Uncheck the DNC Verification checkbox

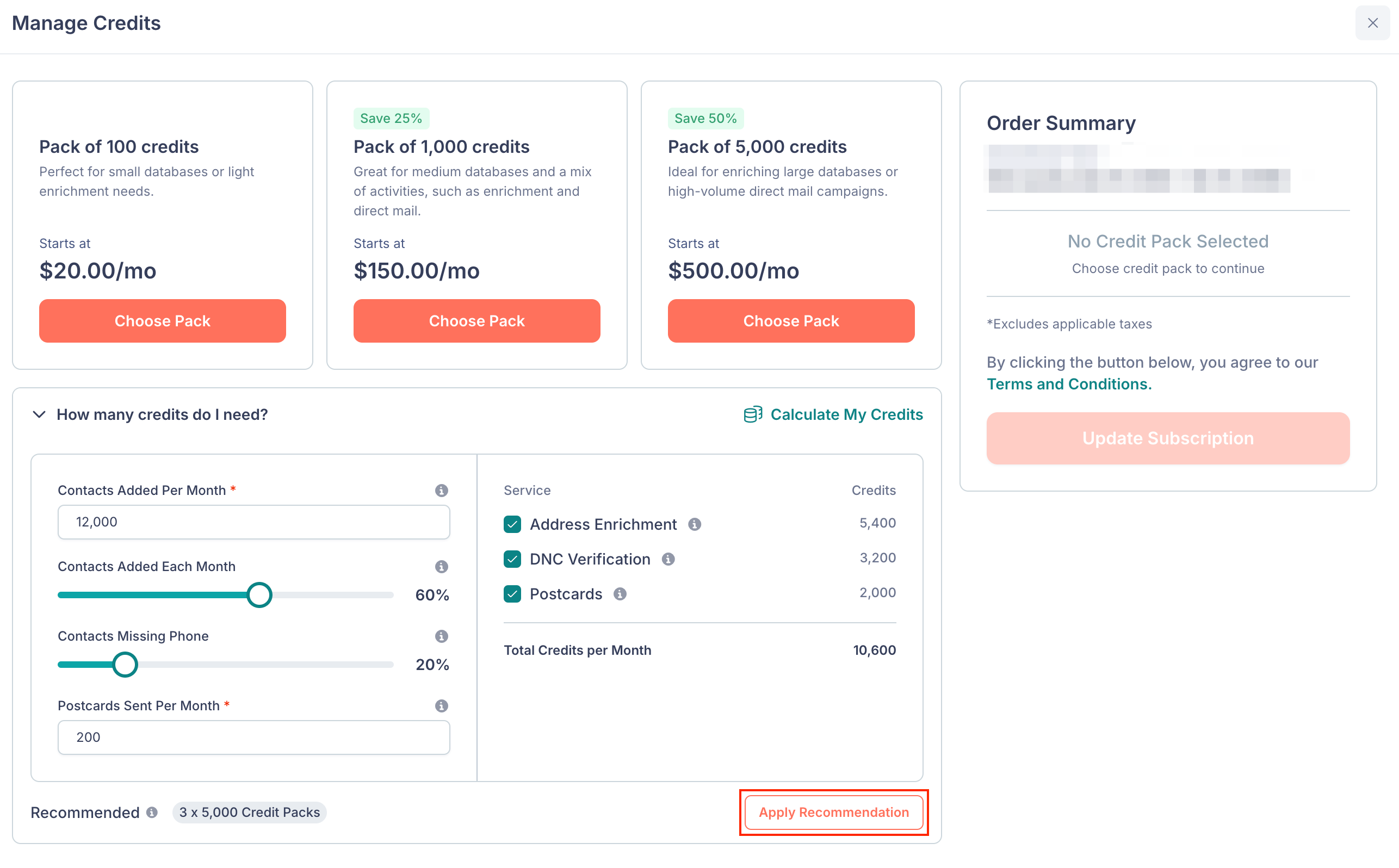(x=512, y=559)
